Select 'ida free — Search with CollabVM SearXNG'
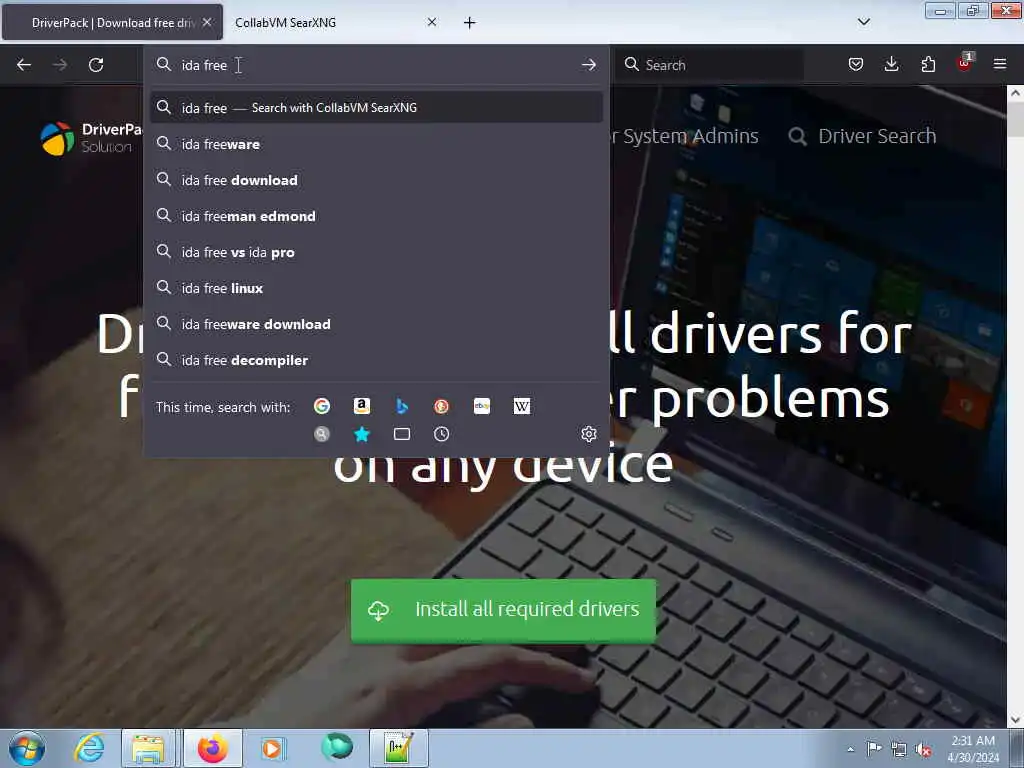The image size is (1024, 768). click(x=376, y=108)
